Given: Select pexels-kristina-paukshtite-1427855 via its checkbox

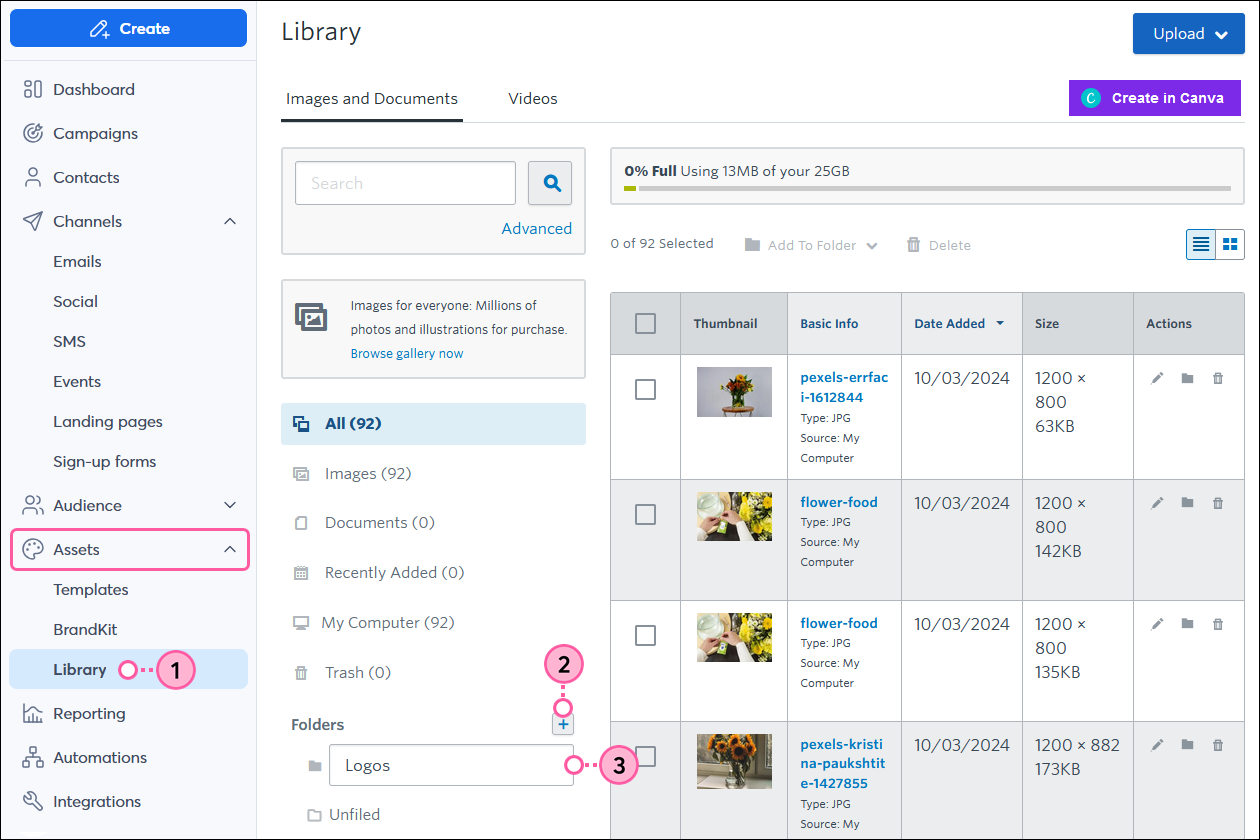Looking at the screenshot, I should [x=645, y=757].
